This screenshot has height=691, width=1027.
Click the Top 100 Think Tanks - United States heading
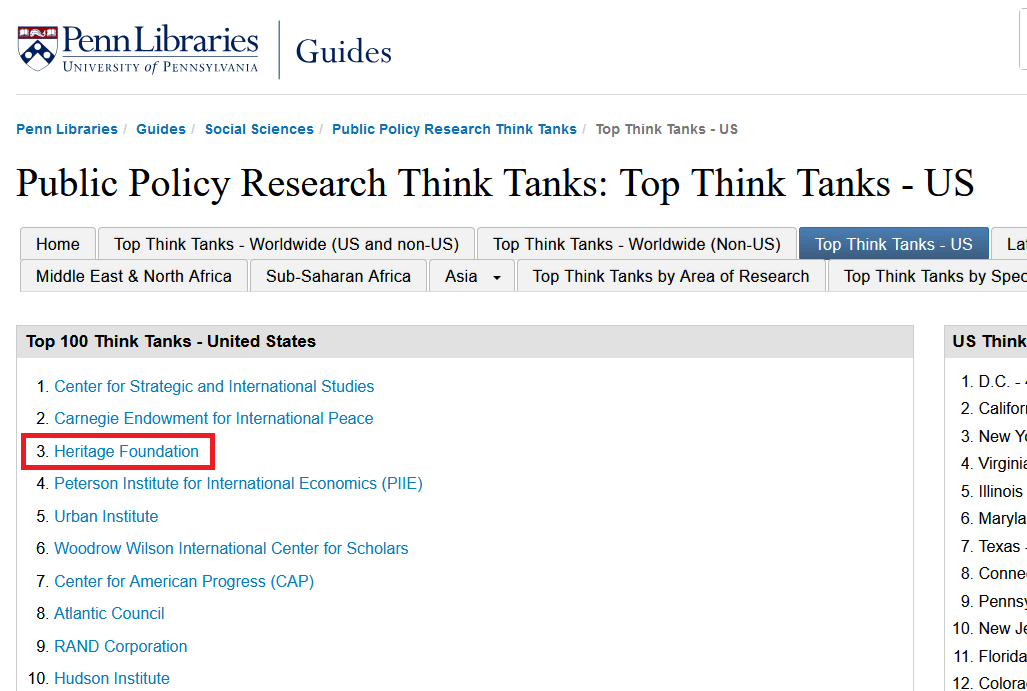(x=171, y=341)
